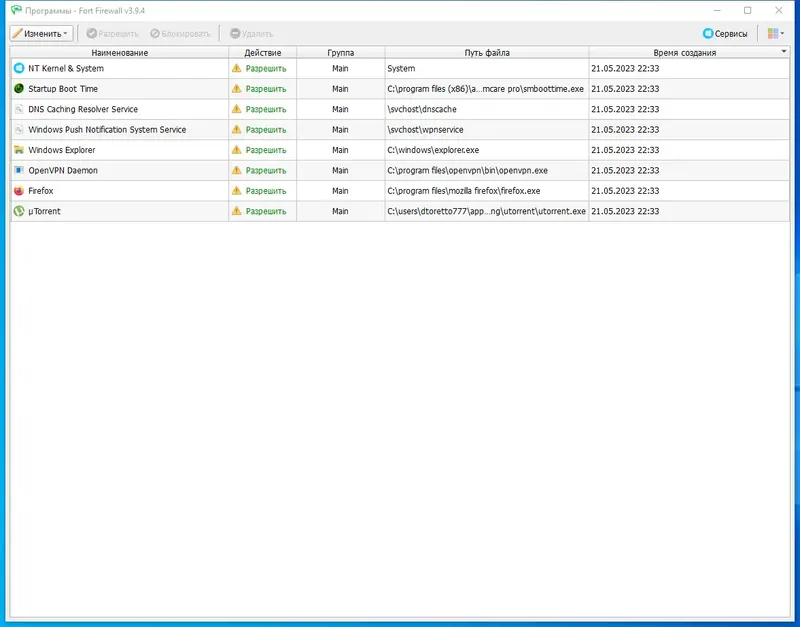
Task: Sort by the Группа column header
Action: coord(341,53)
